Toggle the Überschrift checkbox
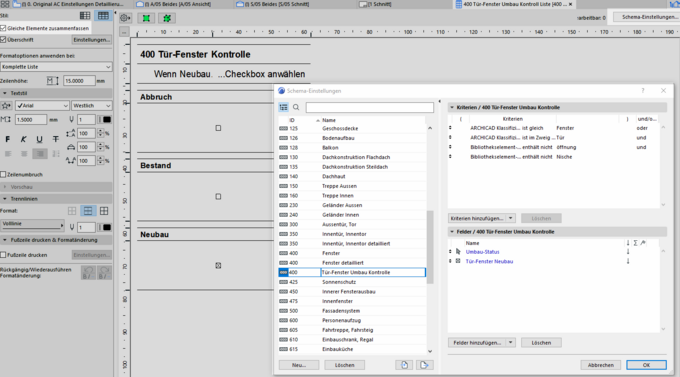This screenshot has width=680, height=377. click(3, 39)
